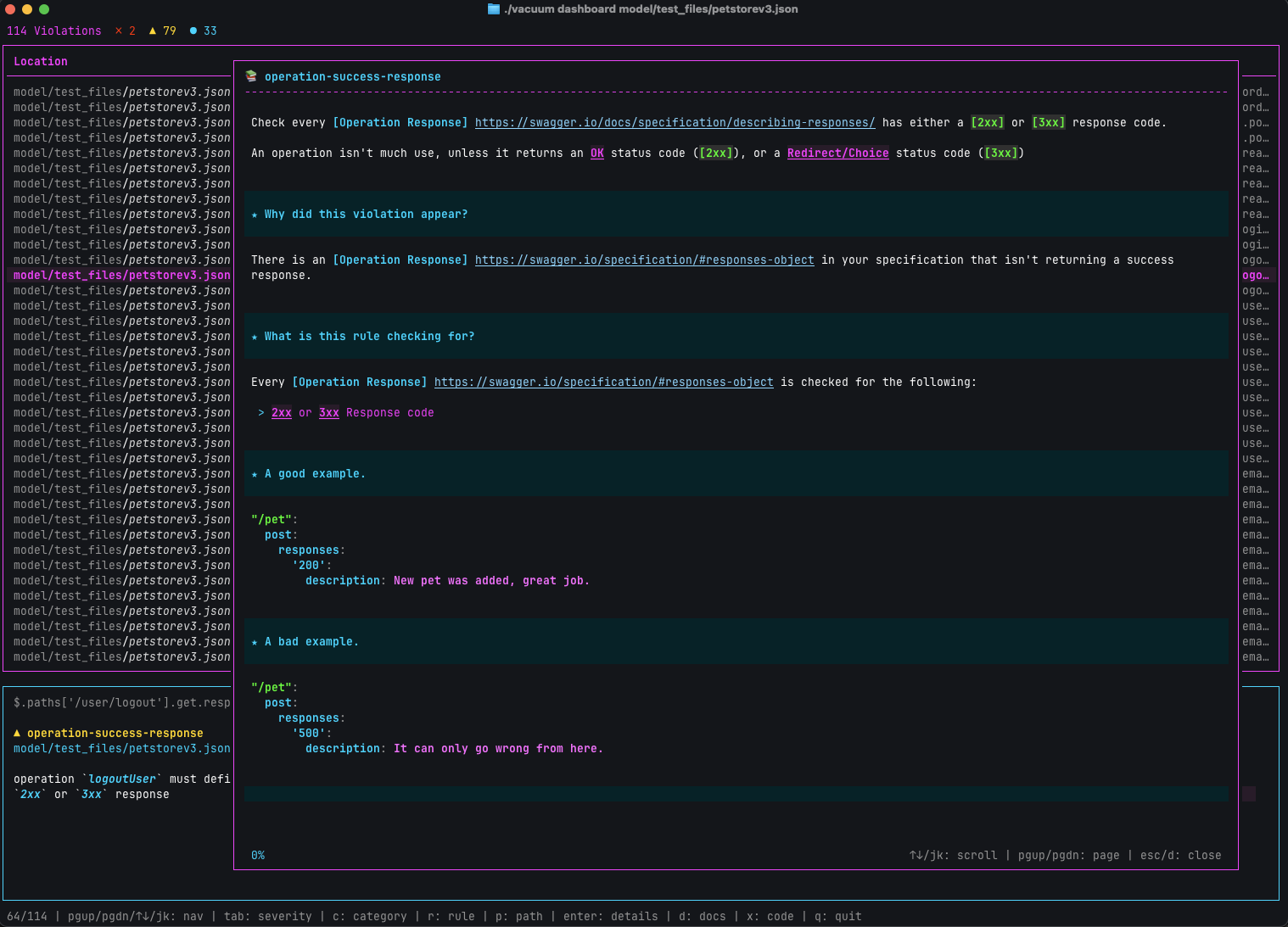Click the star icon before 'A bad example.'

pyautogui.click(x=255, y=642)
